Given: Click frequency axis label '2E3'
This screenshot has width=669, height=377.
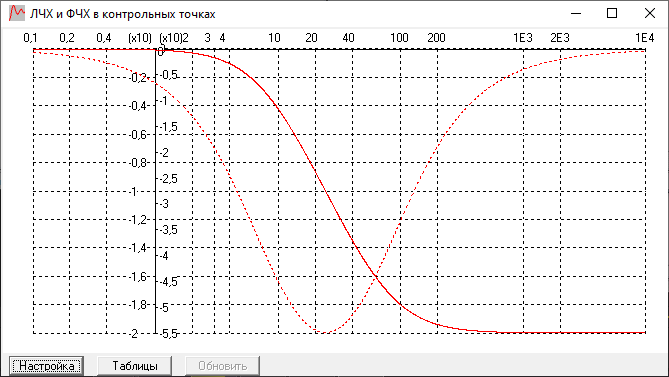Looking at the screenshot, I should [x=560, y=38].
